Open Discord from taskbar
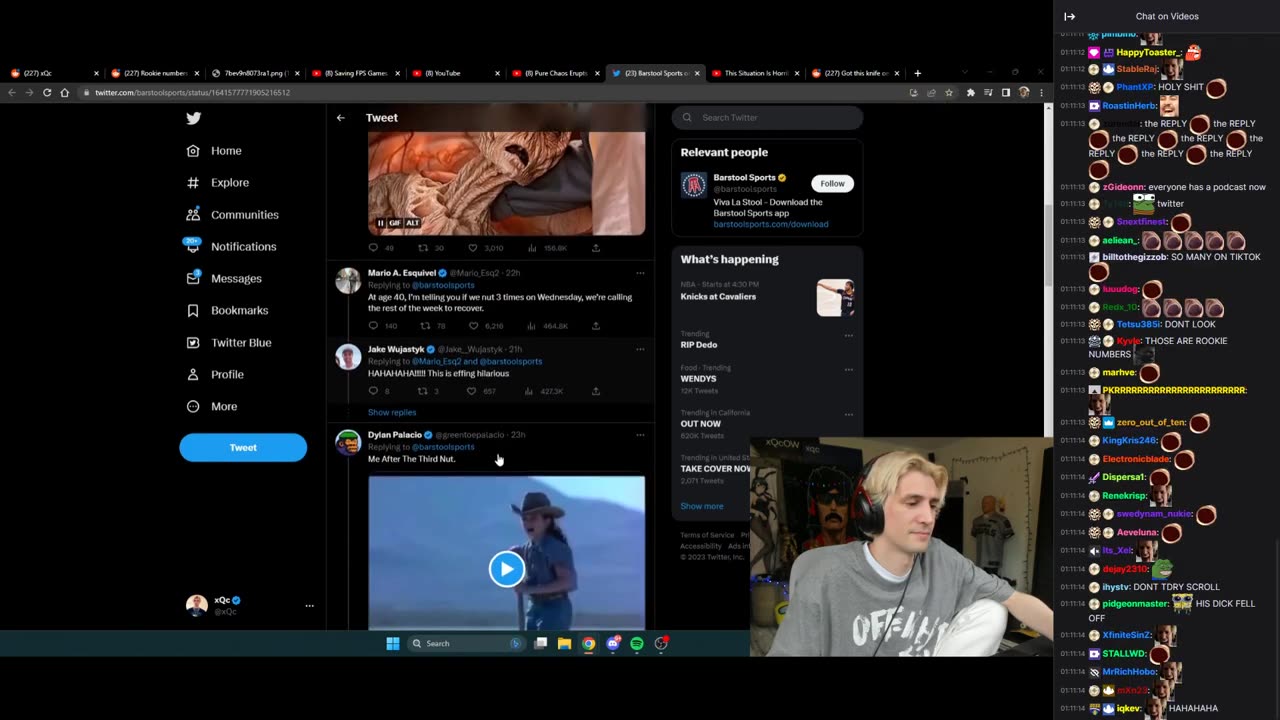1280x720 pixels. tap(612, 644)
